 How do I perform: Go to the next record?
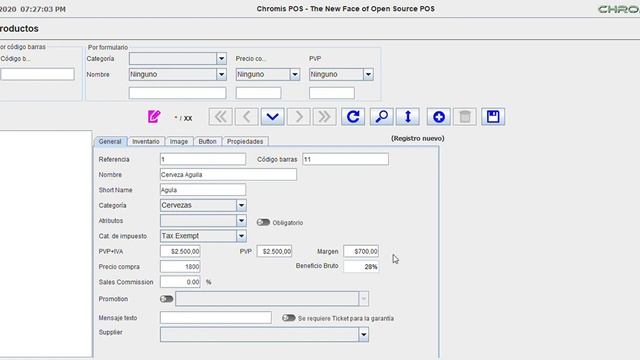[x=298, y=117]
